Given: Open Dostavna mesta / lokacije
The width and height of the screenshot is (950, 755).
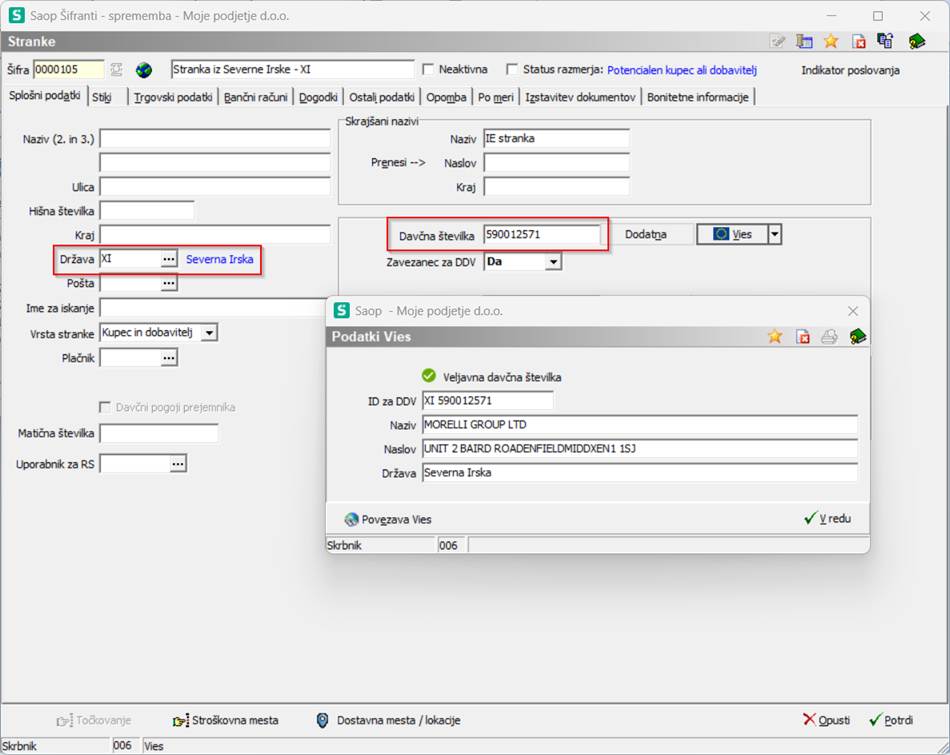Looking at the screenshot, I should pyautogui.click(x=388, y=720).
